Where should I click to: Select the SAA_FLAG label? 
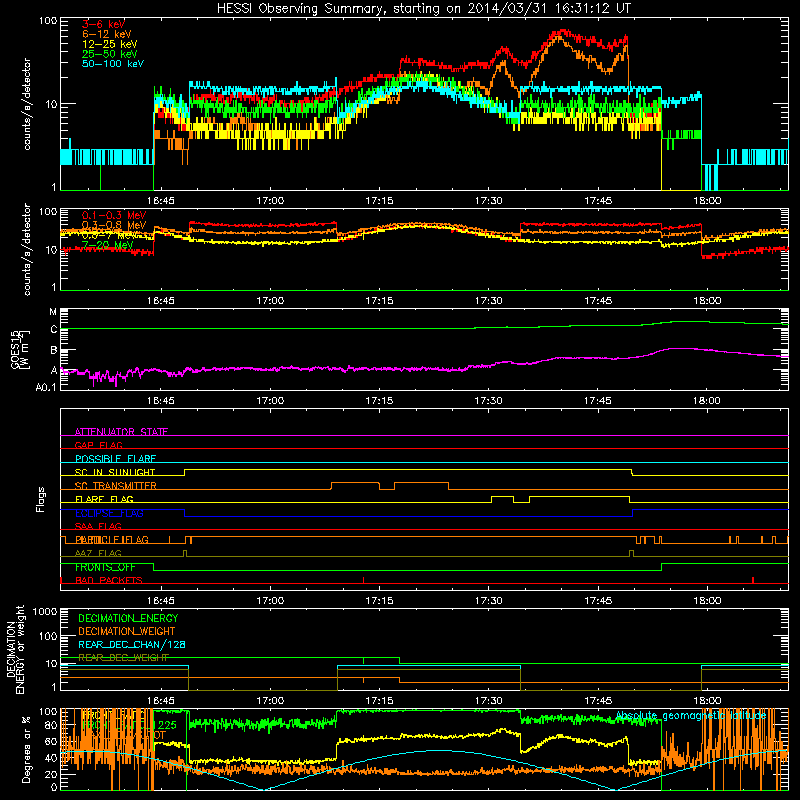point(98,526)
